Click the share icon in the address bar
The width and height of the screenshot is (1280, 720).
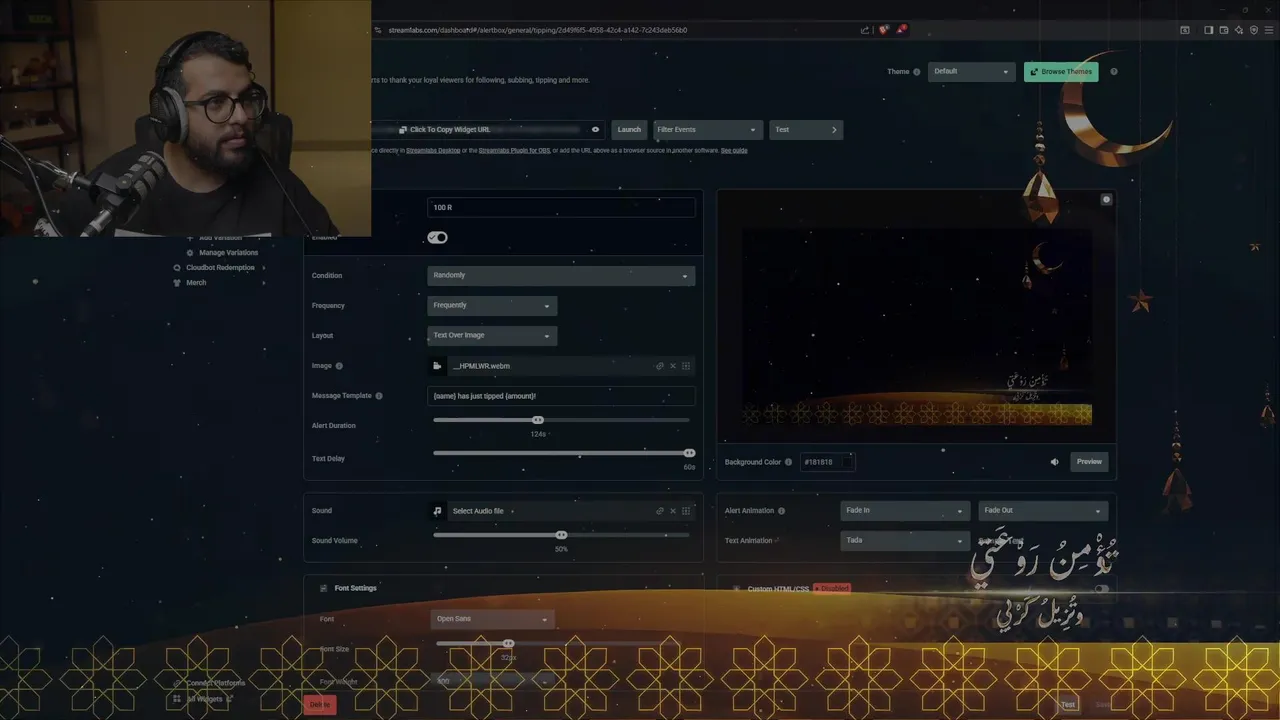coord(865,30)
